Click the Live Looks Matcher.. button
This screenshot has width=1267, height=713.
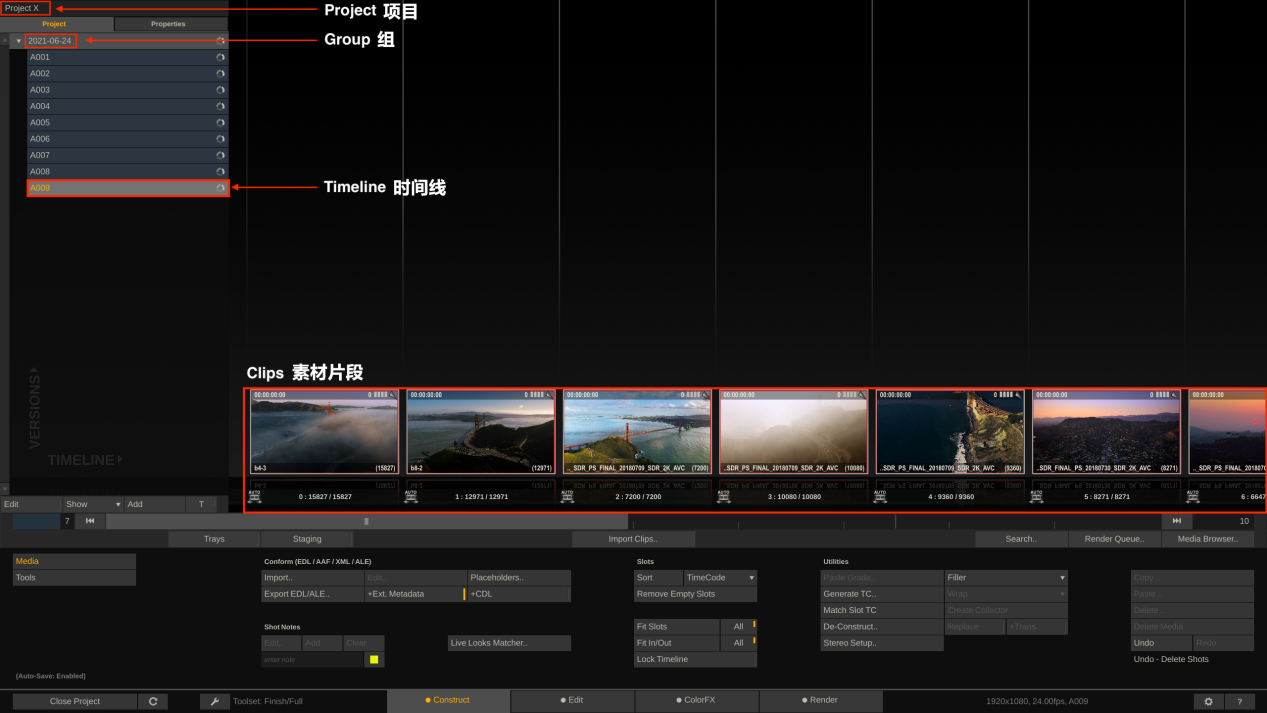pos(510,643)
